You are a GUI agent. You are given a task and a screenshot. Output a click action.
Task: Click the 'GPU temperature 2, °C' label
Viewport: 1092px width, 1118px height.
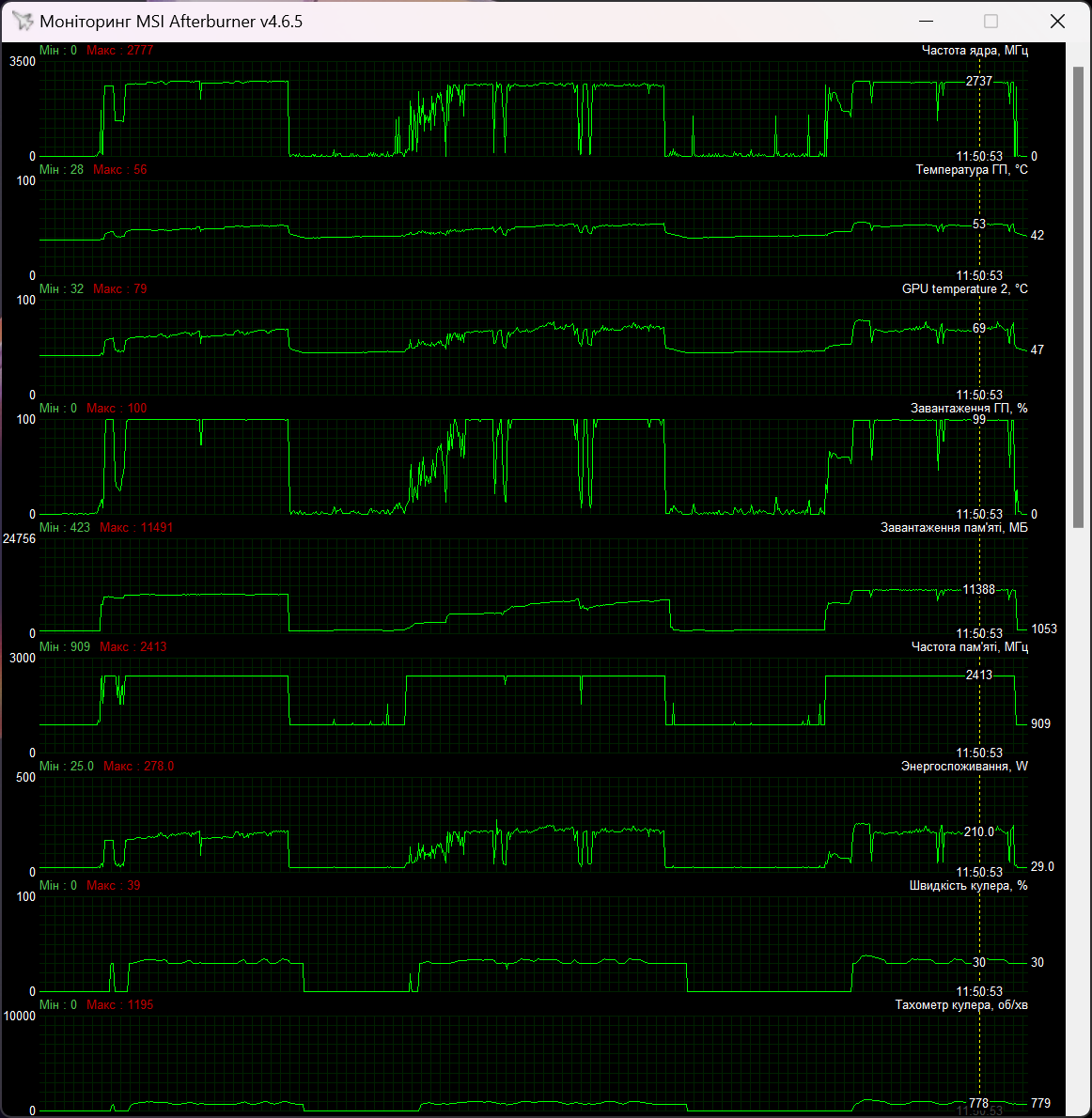click(x=964, y=288)
